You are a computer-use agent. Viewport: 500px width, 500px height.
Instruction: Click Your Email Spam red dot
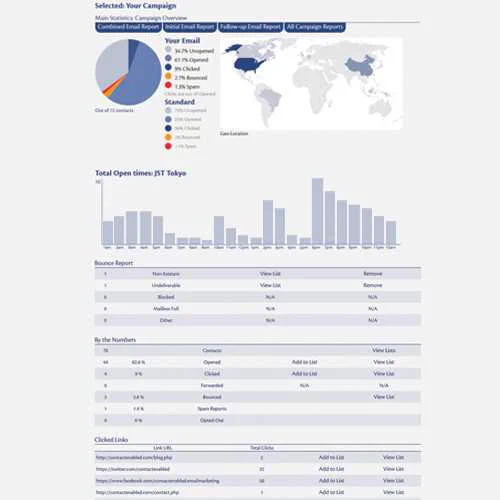(168, 85)
